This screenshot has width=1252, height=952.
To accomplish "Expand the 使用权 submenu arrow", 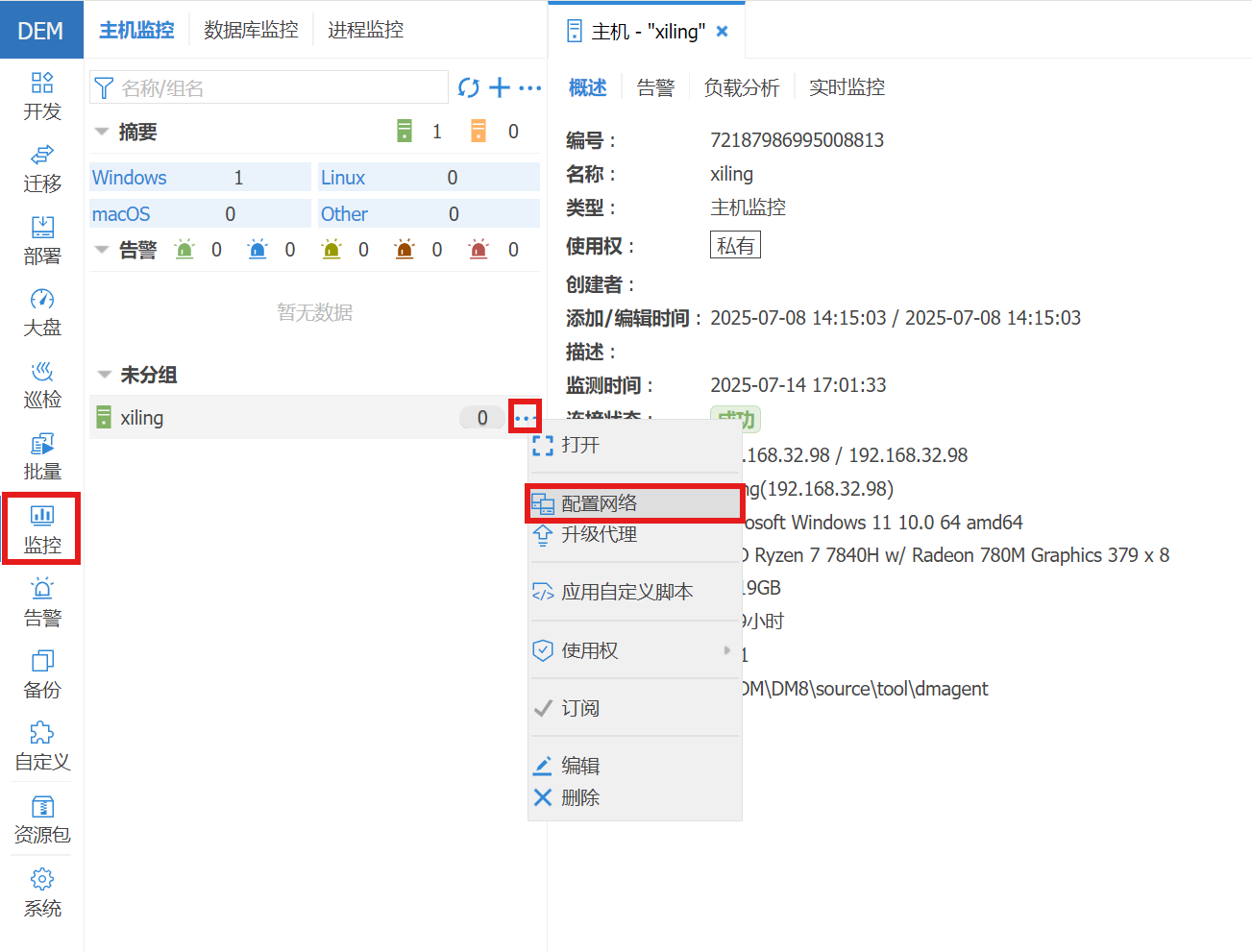I will click(x=728, y=650).
